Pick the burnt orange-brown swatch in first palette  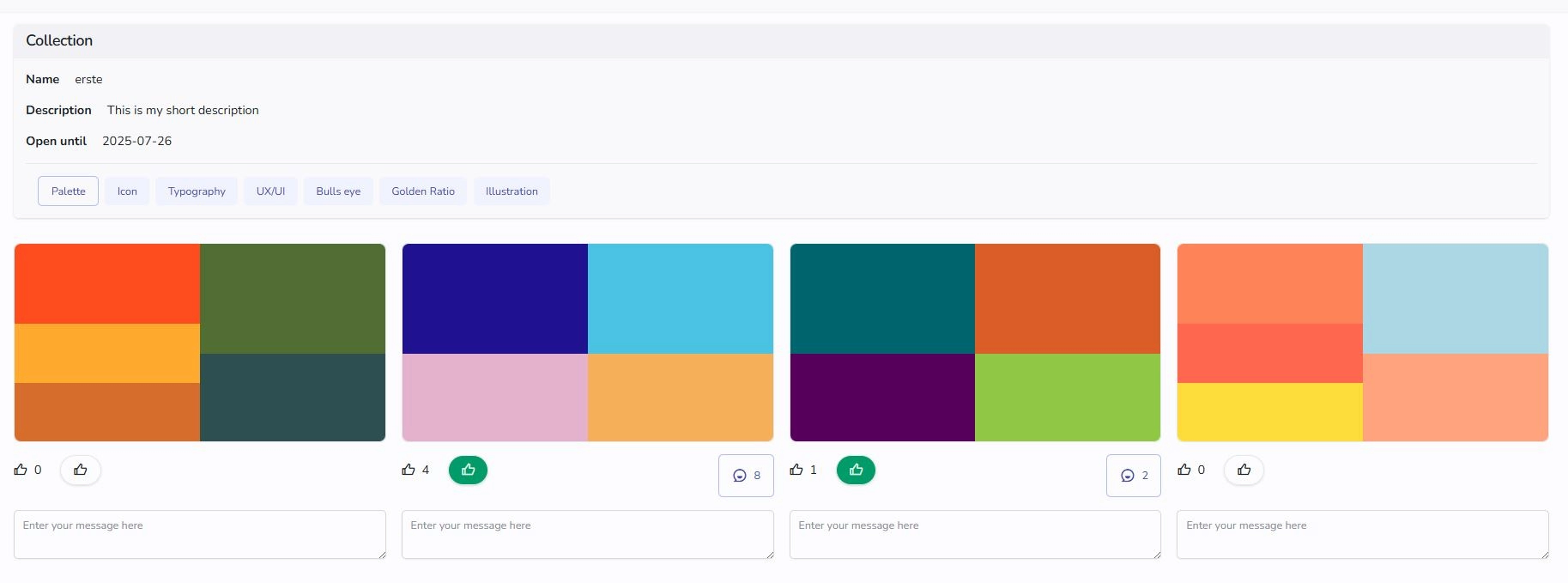[x=107, y=412]
